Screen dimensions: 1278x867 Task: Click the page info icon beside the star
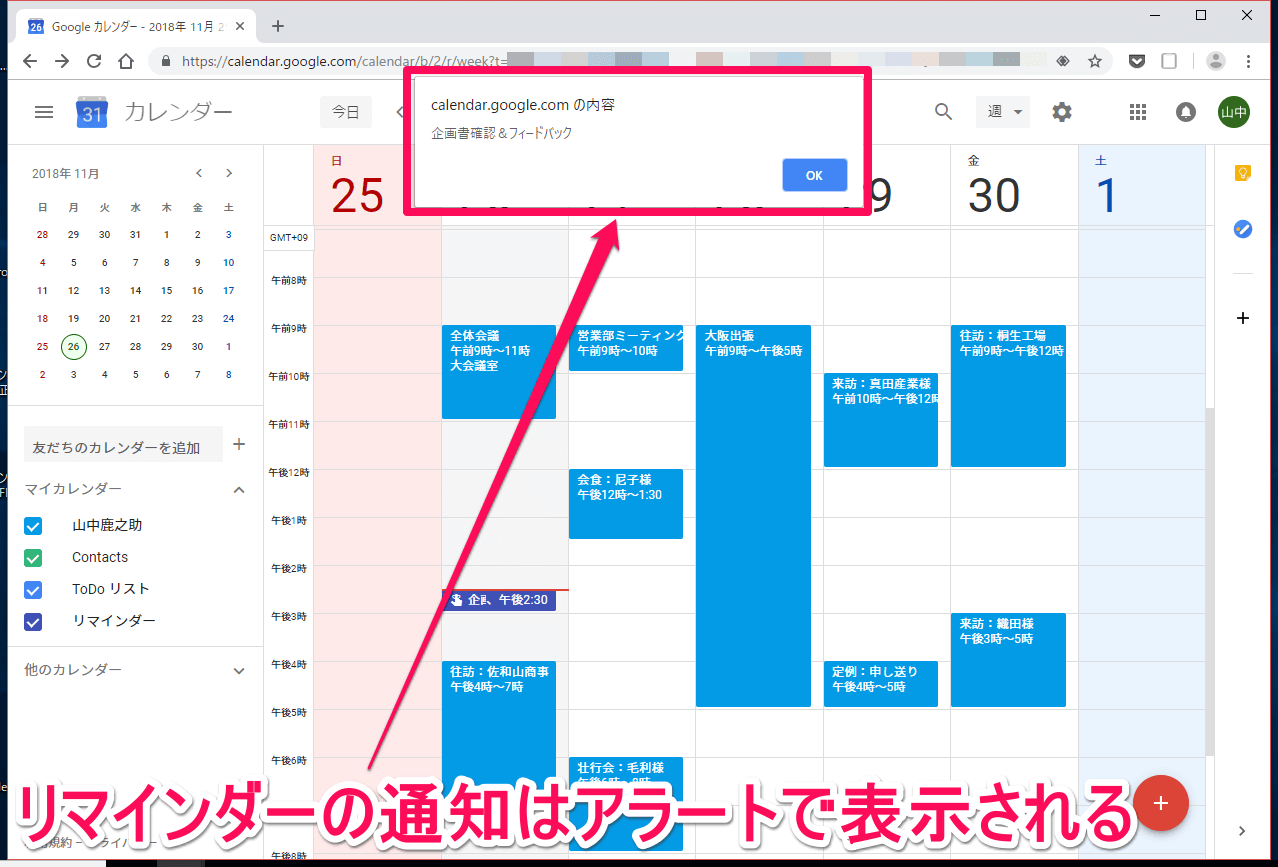(x=1063, y=61)
